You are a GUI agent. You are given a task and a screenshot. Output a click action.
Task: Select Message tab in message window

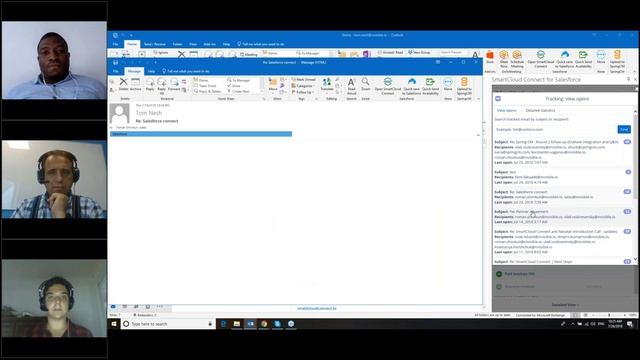pyautogui.click(x=134, y=71)
